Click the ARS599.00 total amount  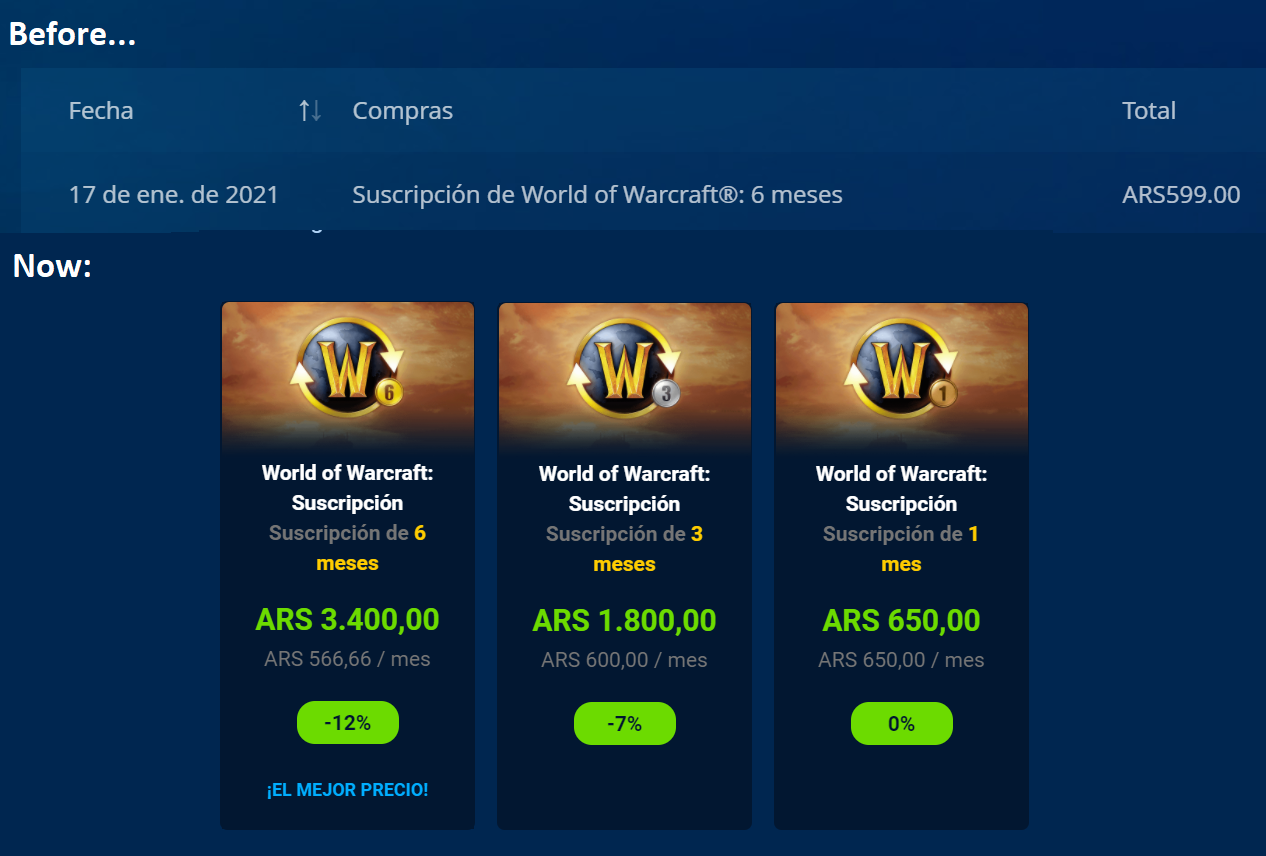pyautogui.click(x=1181, y=194)
